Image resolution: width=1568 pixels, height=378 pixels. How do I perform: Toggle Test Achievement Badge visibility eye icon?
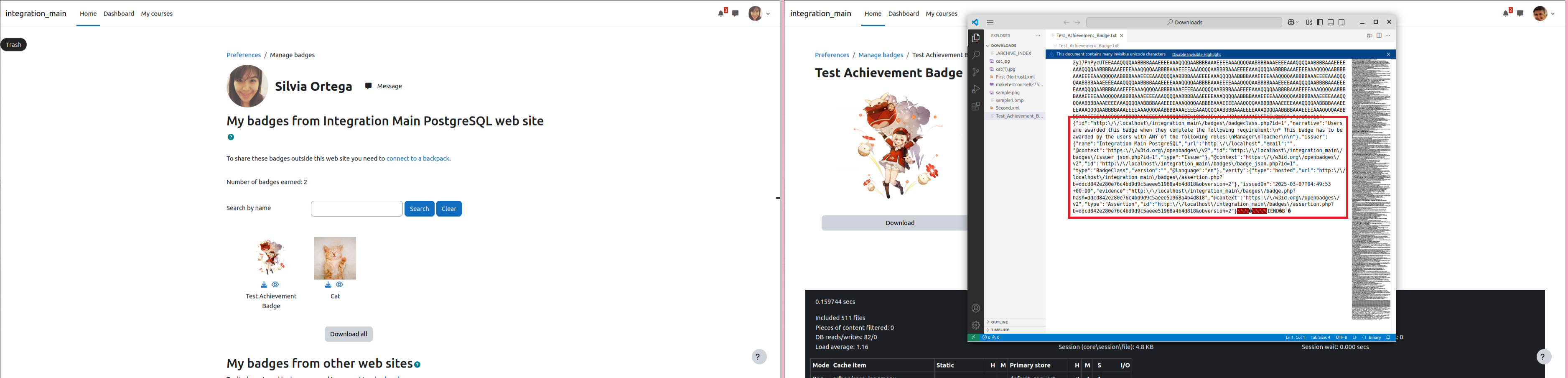275,285
